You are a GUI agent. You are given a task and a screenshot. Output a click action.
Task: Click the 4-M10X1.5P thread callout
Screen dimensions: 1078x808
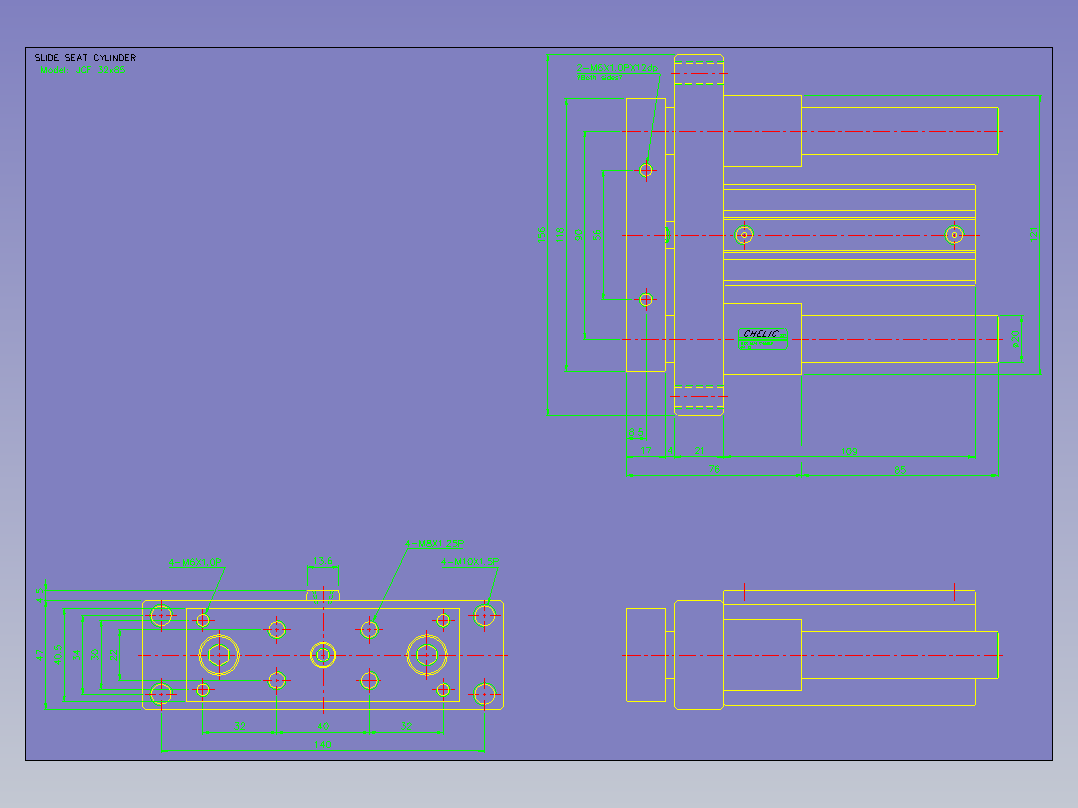tap(470, 562)
